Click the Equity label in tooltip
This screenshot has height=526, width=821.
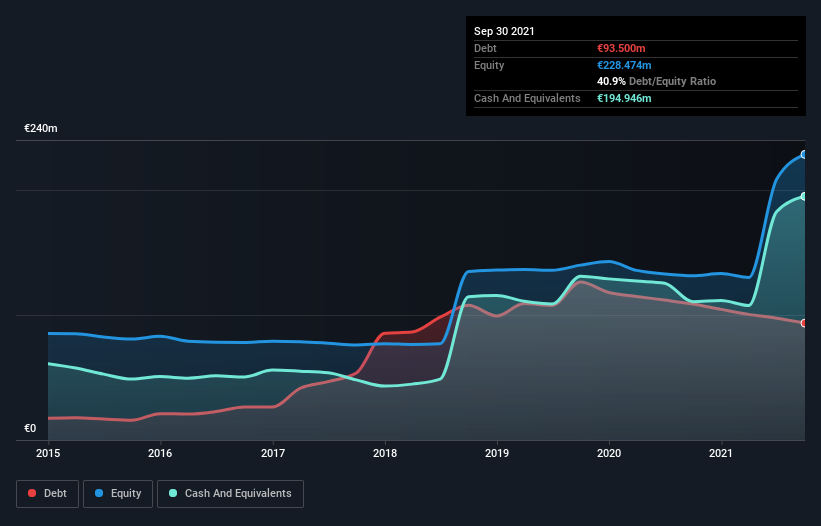489,65
